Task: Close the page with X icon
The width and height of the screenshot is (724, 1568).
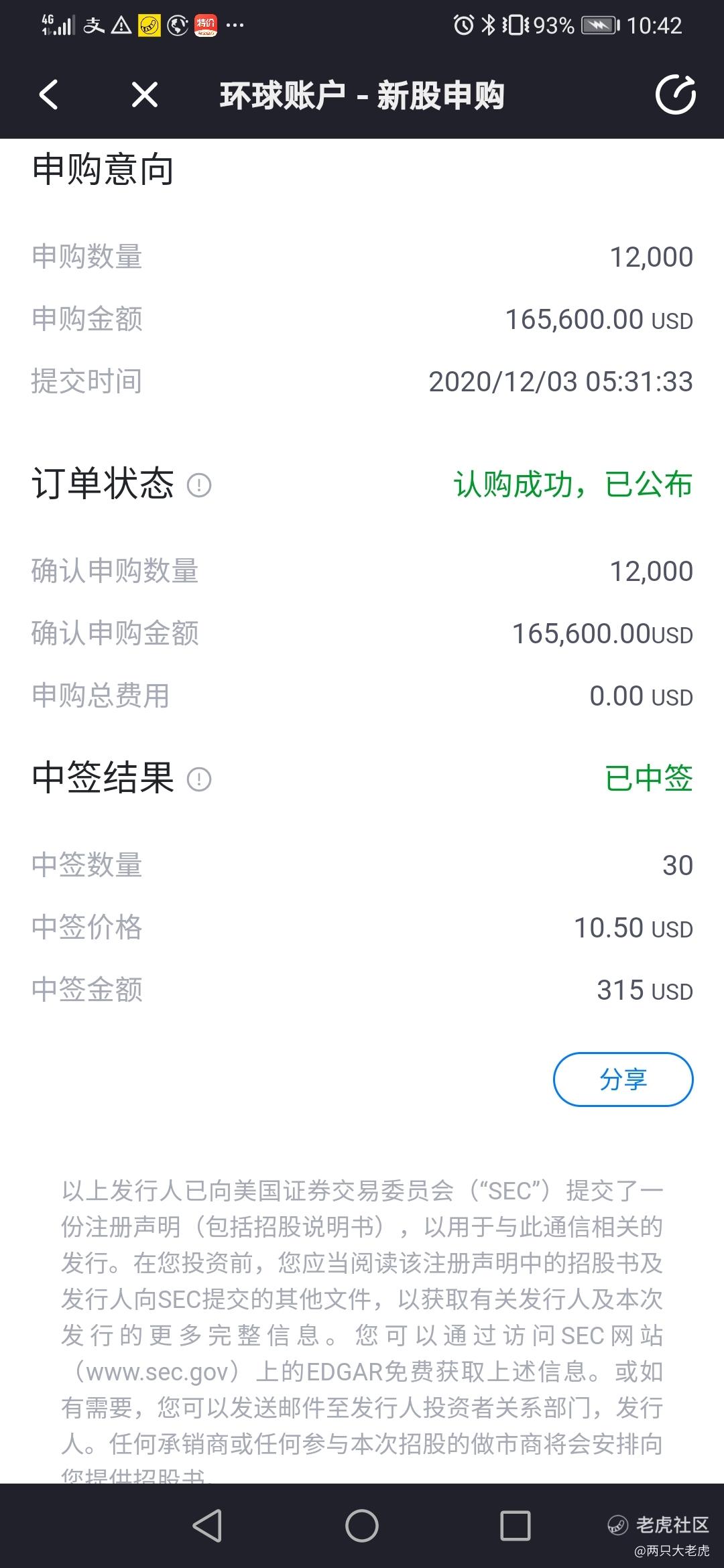Action: (145, 94)
